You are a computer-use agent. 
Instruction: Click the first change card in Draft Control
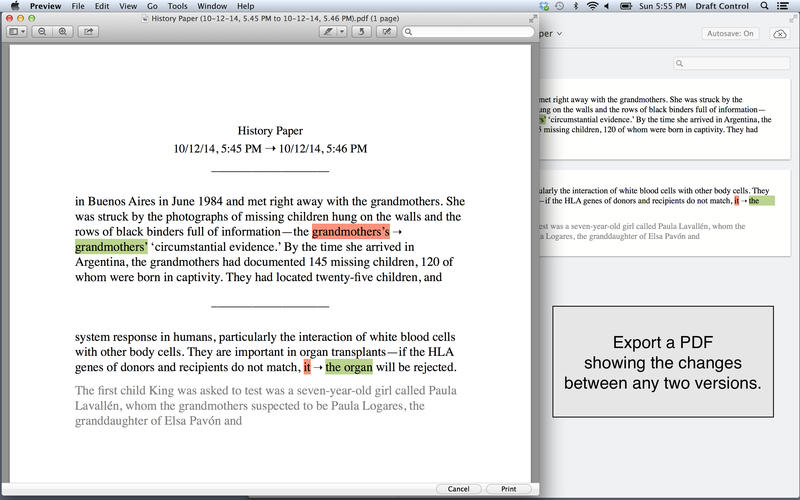click(664, 119)
